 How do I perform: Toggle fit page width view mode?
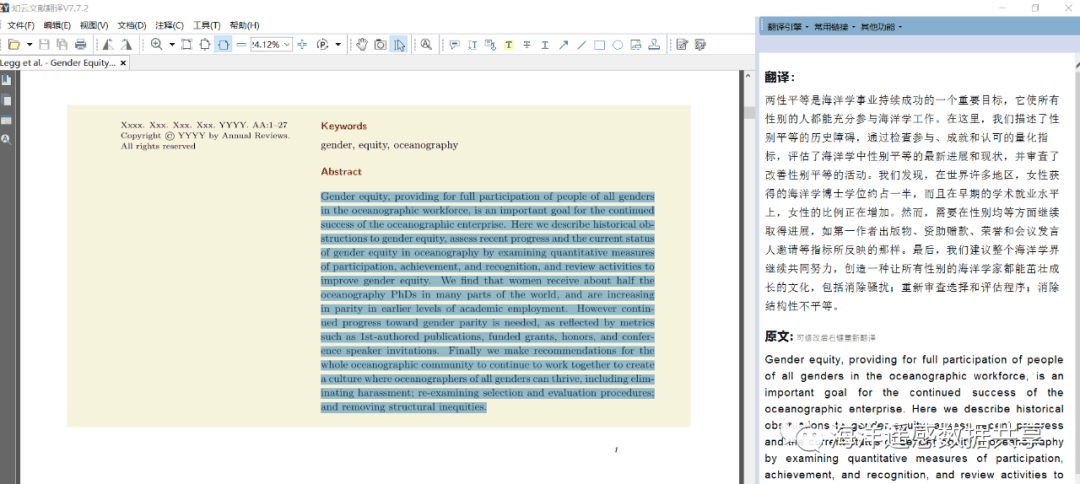click(223, 44)
